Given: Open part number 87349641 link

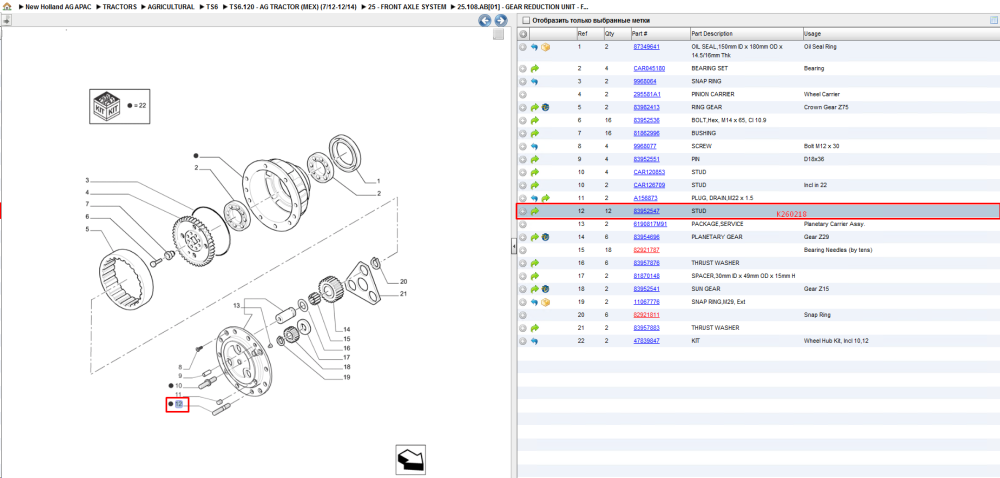Looking at the screenshot, I should [646, 47].
